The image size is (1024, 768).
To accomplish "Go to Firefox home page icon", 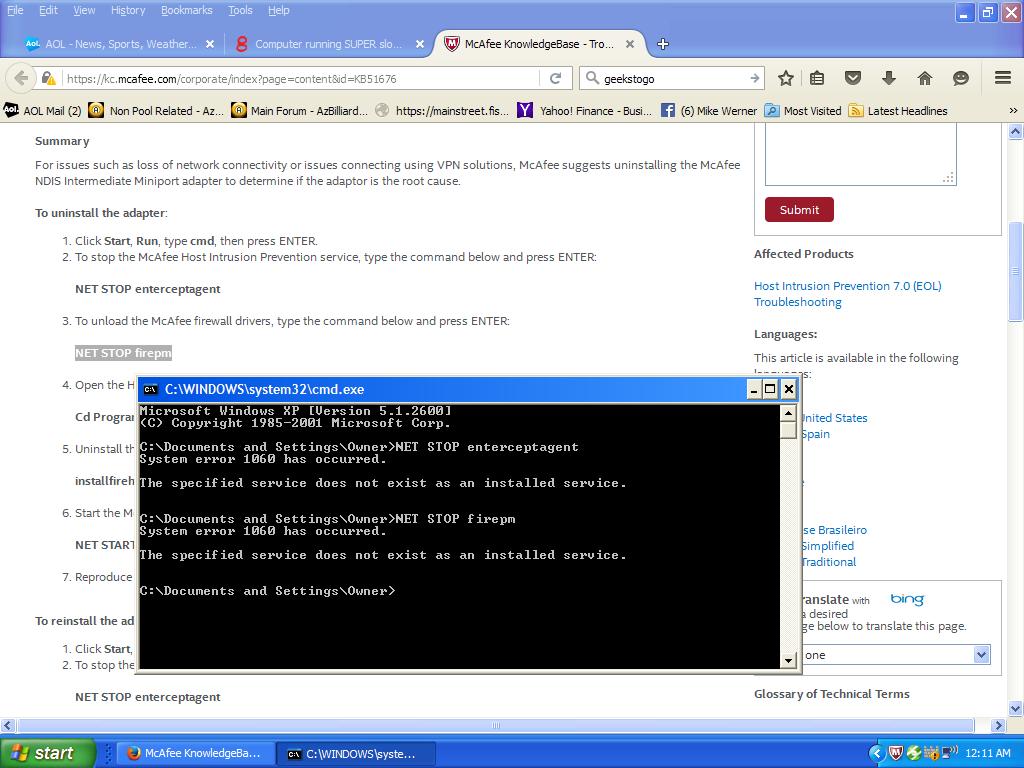I will pyautogui.click(x=925, y=78).
